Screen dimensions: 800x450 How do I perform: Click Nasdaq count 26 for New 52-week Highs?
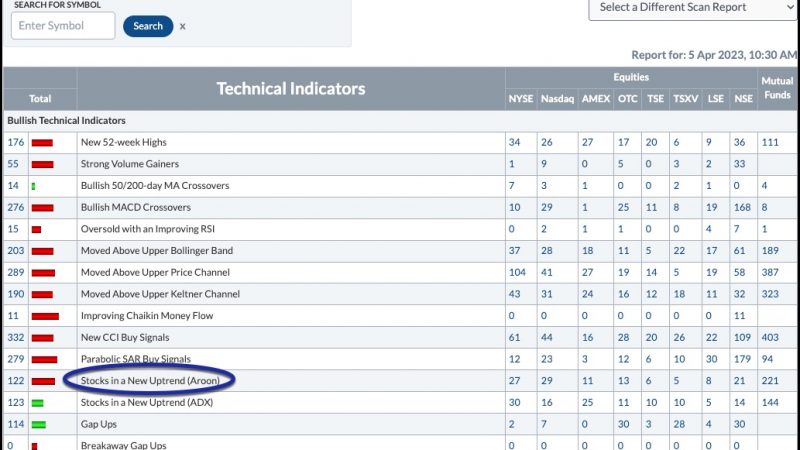[547, 142]
